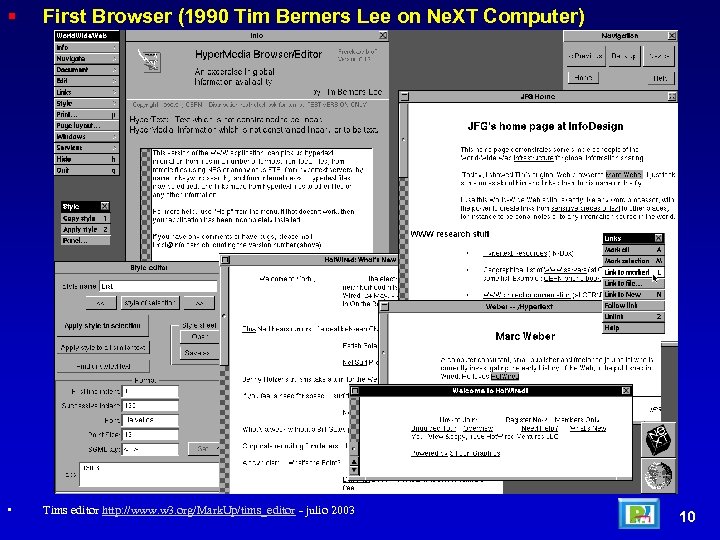Screen dimensions: 720x540
Task: Click the Home button in Navigation panel
Action: click(x=583, y=78)
